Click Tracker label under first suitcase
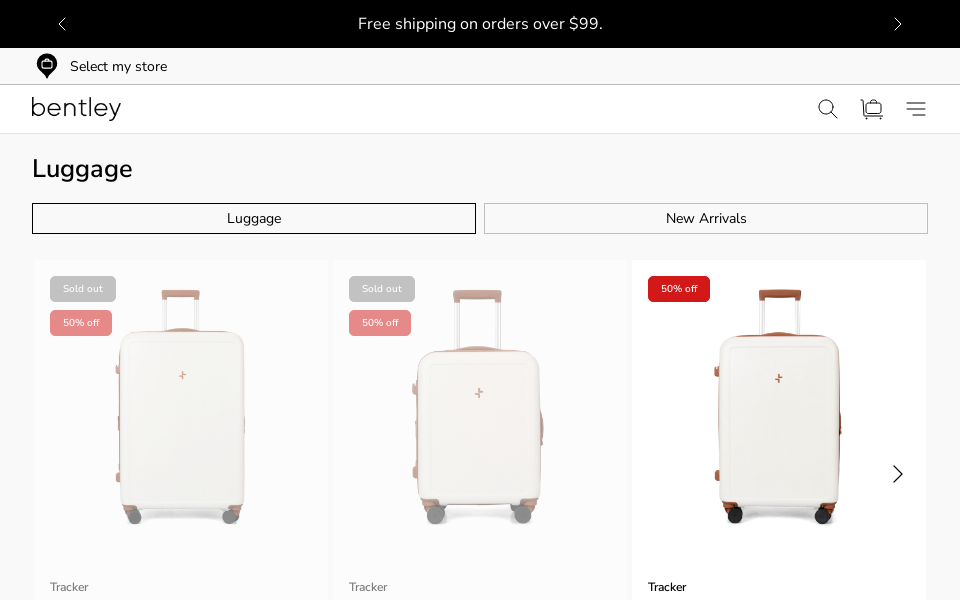The height and width of the screenshot is (600, 960). (x=69, y=587)
